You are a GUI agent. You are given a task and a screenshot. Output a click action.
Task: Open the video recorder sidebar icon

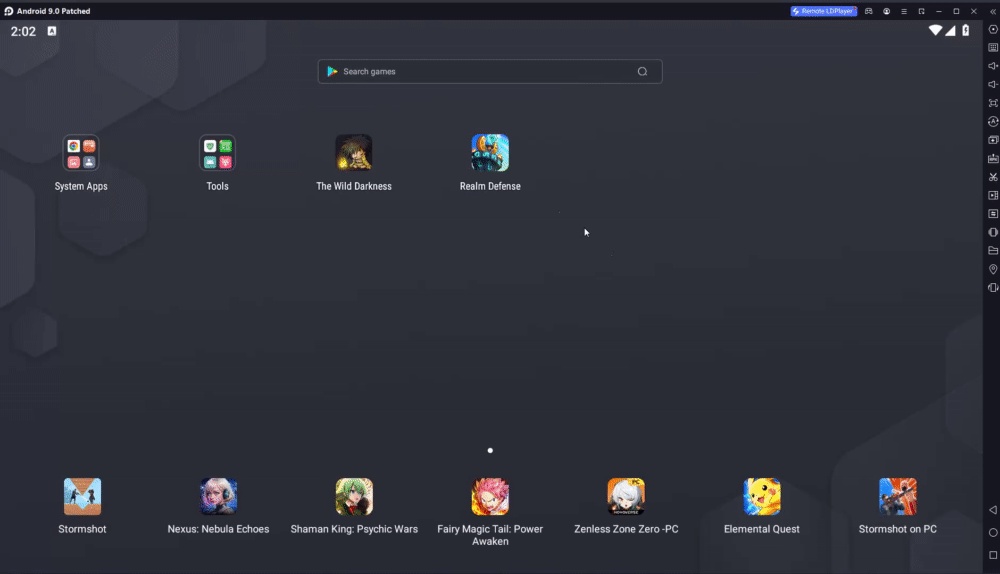pos(993,195)
